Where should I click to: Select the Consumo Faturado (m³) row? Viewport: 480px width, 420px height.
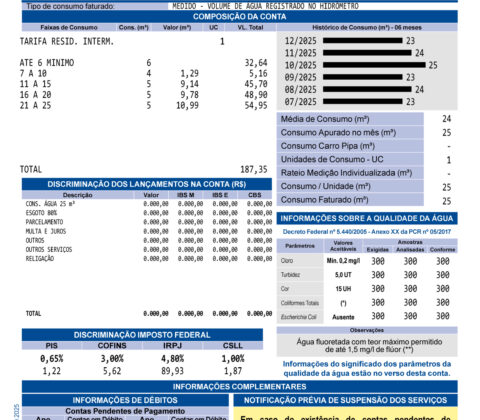pyautogui.click(x=367, y=200)
